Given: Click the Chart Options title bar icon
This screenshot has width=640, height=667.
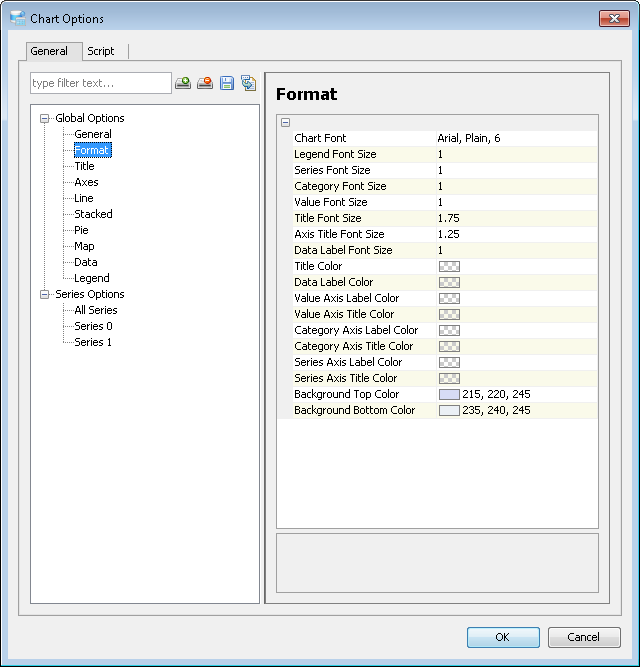Looking at the screenshot, I should pos(18,19).
